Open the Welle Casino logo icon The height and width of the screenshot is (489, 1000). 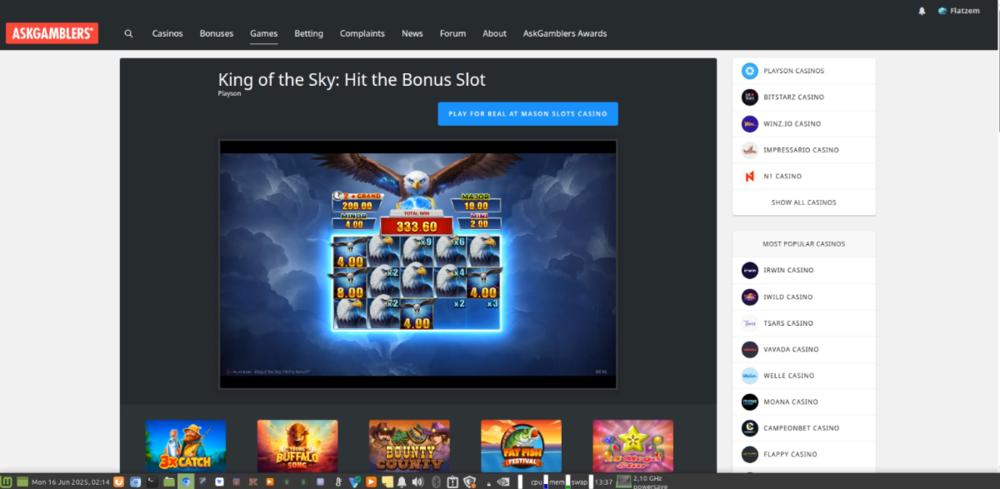(x=750, y=376)
